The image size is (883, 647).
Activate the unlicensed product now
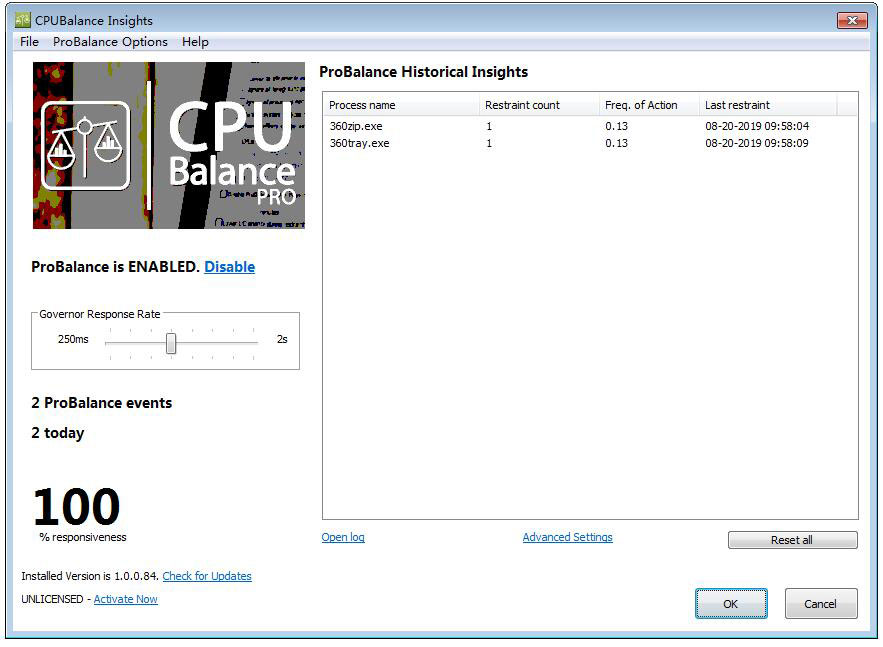coord(125,599)
